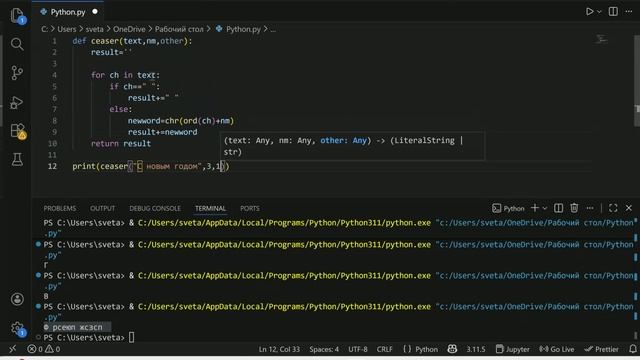Switch to the PROBLEMS panel tab

pyautogui.click(x=60, y=208)
